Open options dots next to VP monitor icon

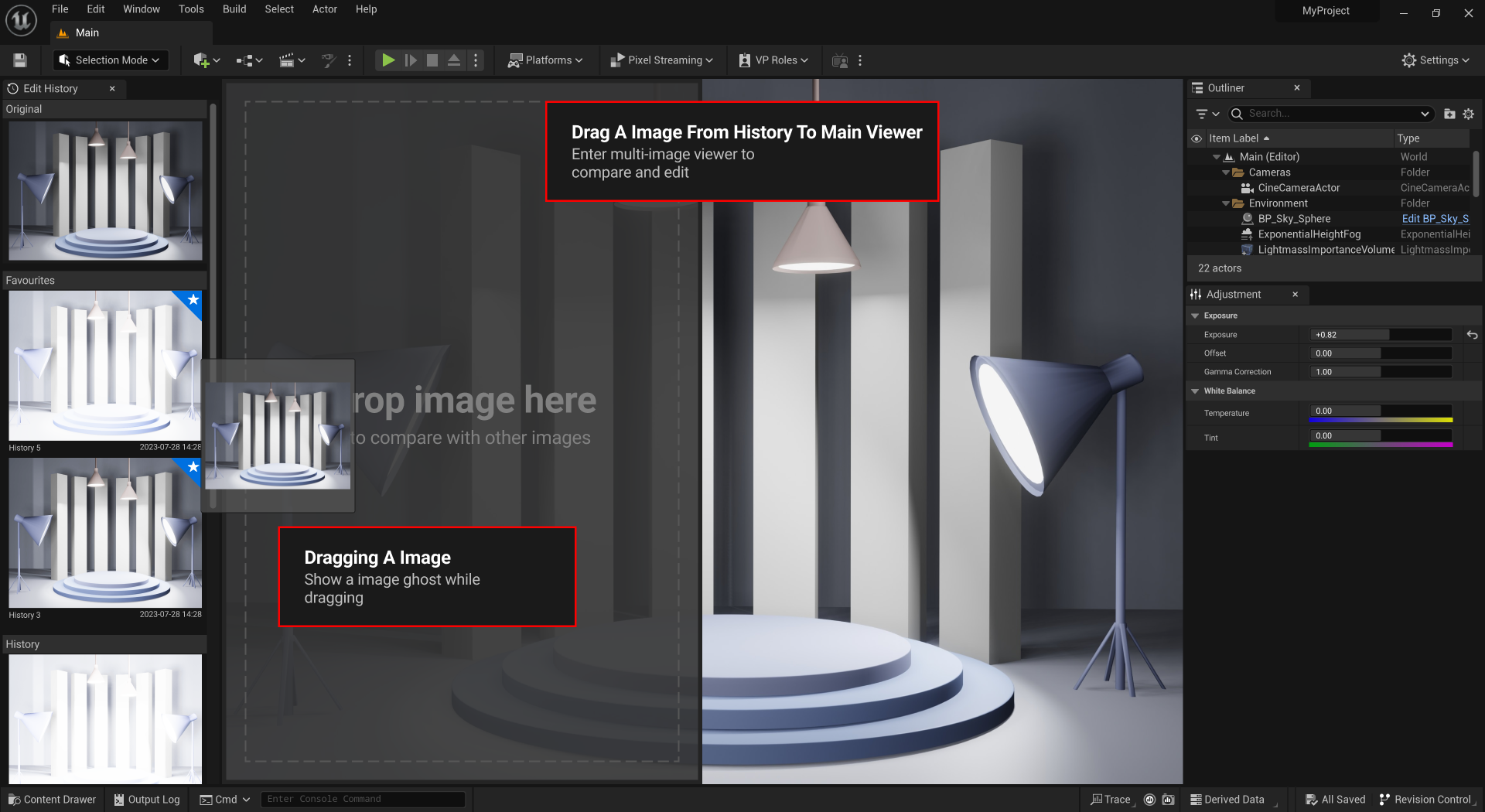pyautogui.click(x=860, y=60)
